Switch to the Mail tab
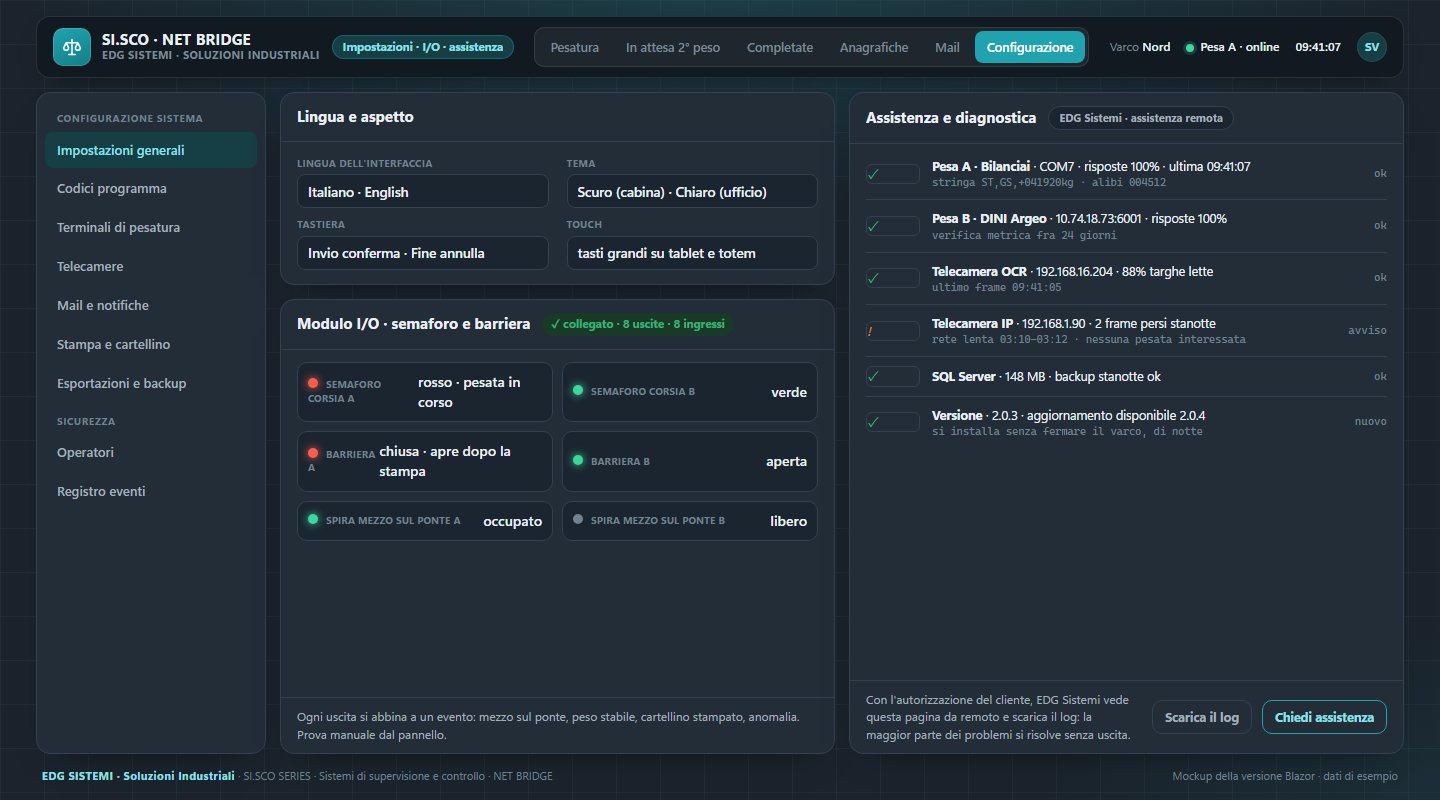The height and width of the screenshot is (800, 1440). (x=947, y=47)
